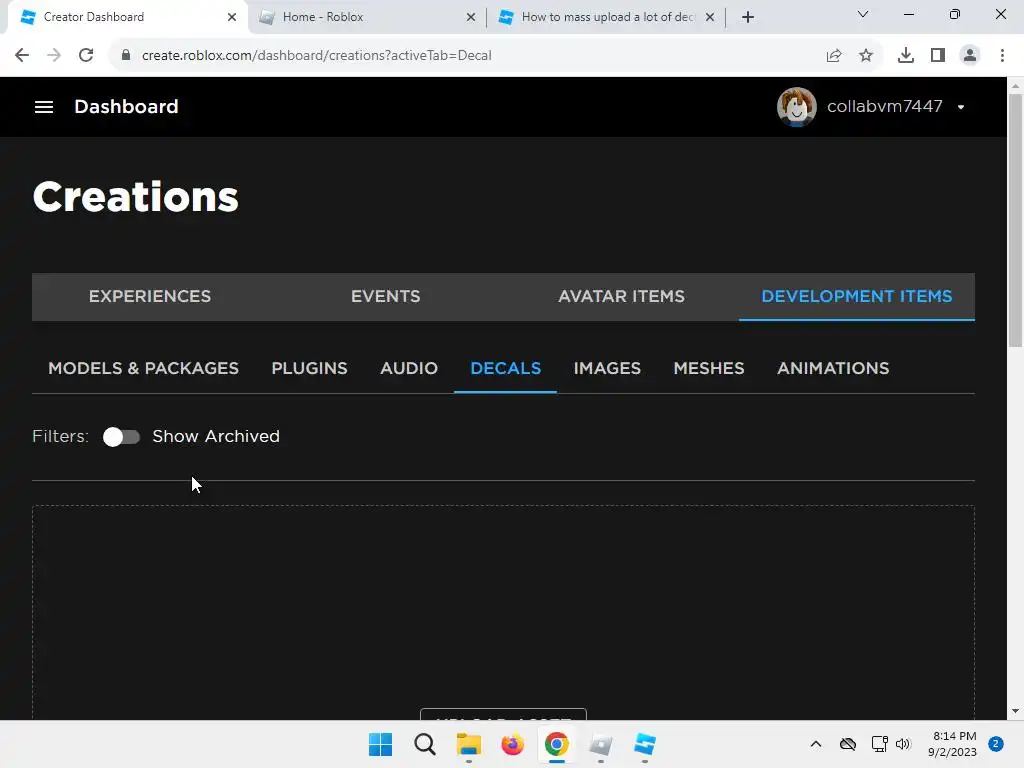Screen dimensions: 1024x768
Task: Open Chrome downloads
Action: (x=906, y=56)
